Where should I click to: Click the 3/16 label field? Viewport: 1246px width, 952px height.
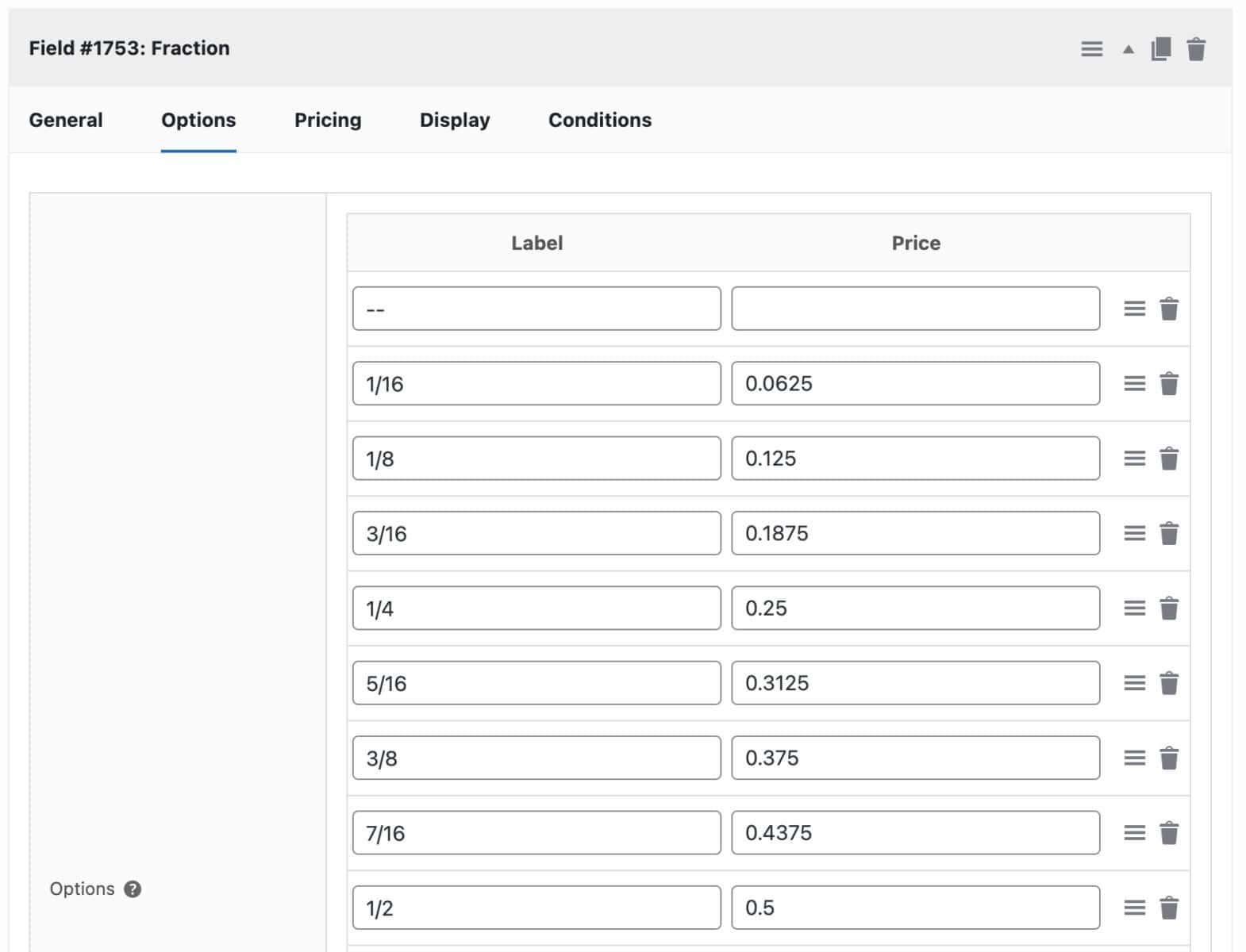[536, 533]
